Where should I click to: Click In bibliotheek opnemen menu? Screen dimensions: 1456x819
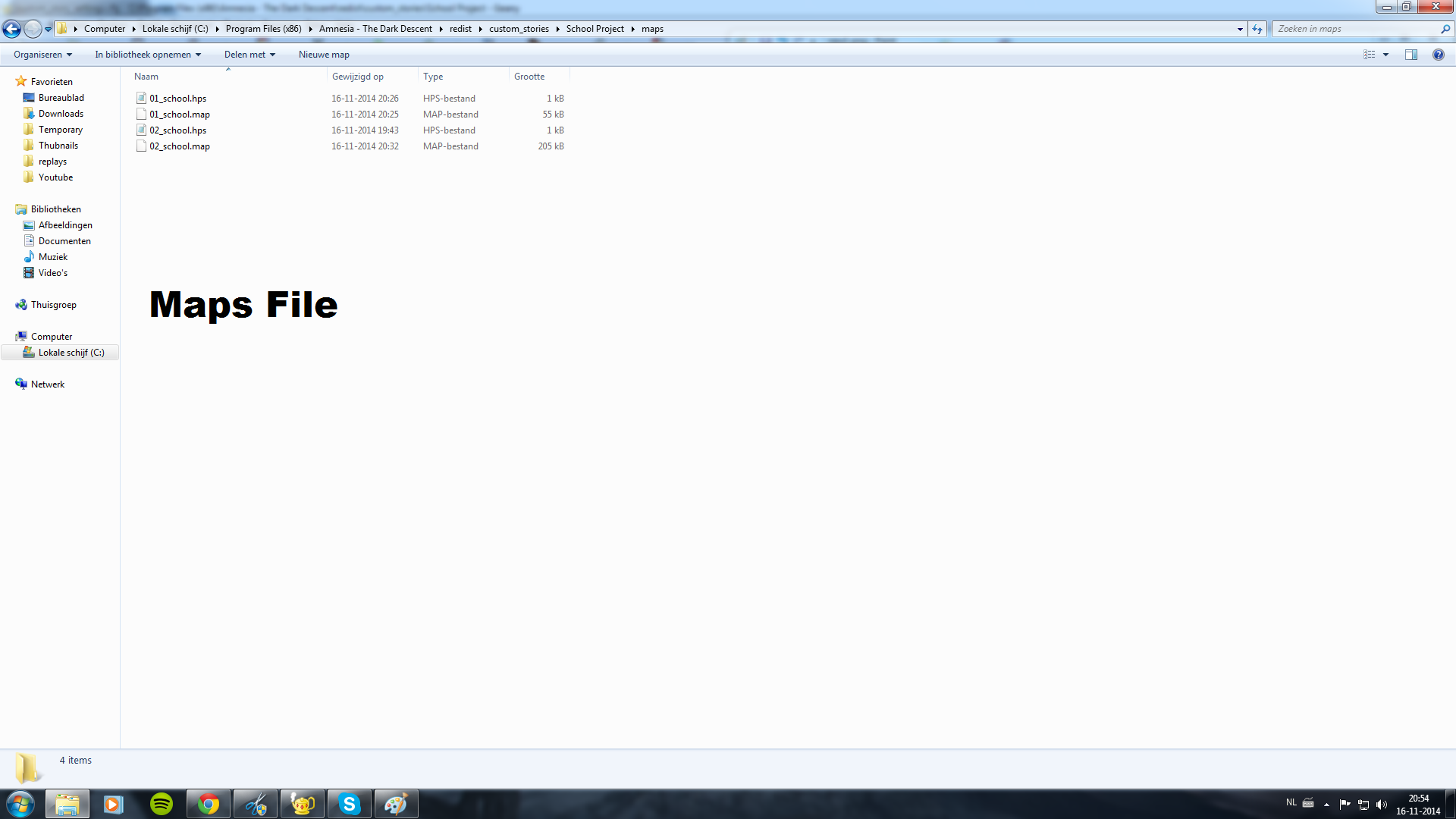(x=148, y=55)
